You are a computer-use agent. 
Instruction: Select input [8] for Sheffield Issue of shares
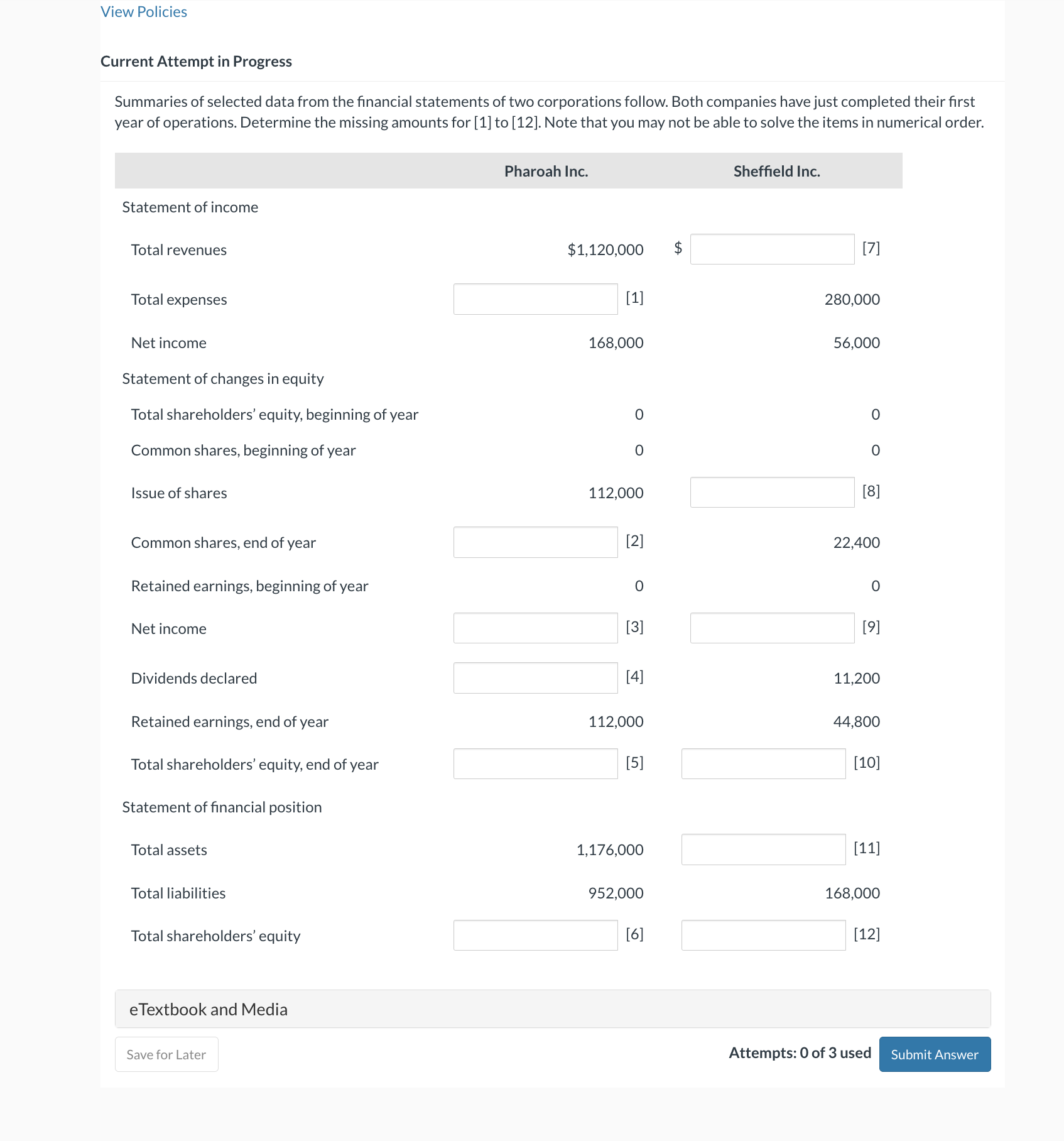[771, 492]
